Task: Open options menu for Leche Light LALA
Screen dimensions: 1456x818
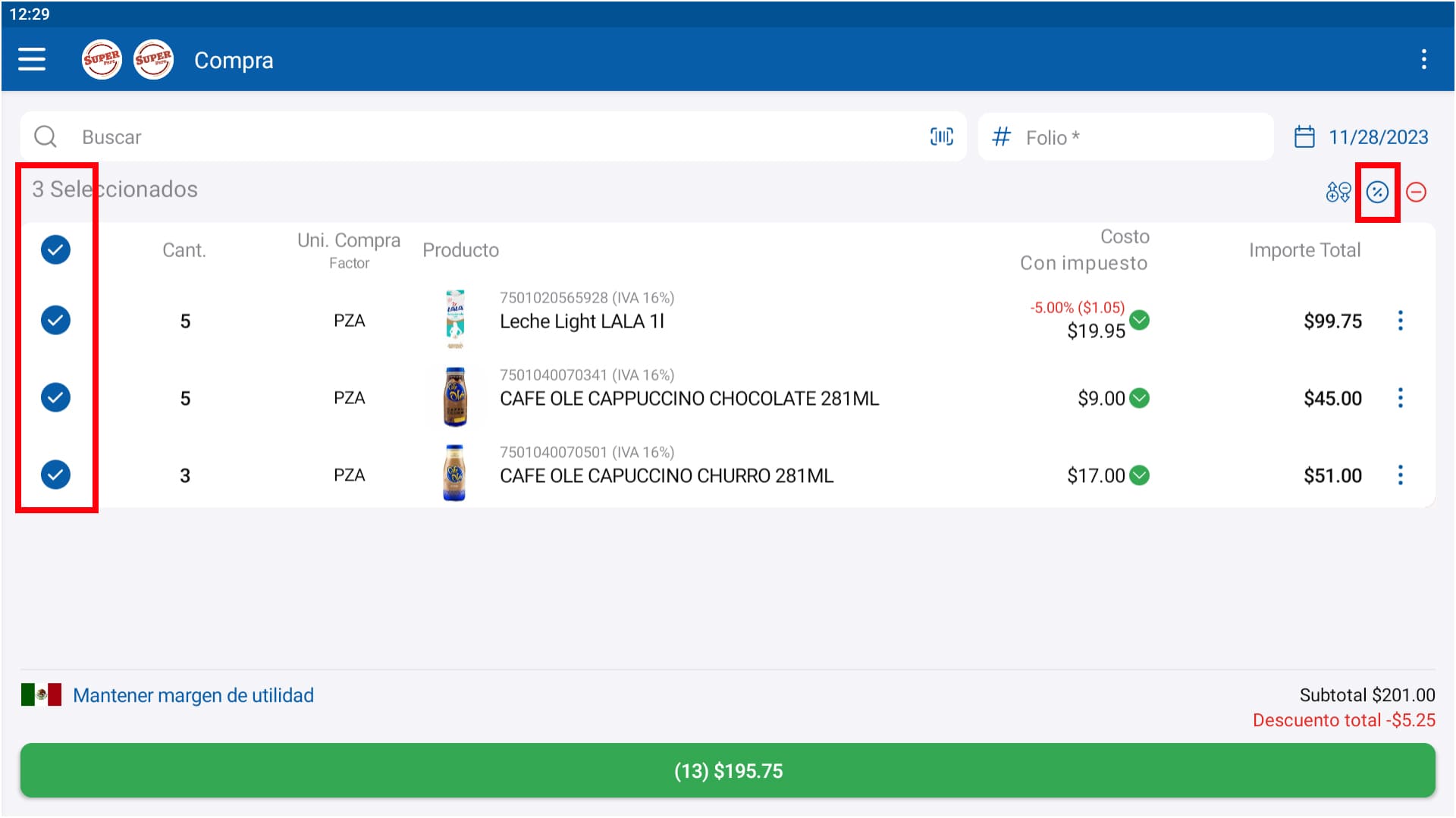Action: tap(1400, 321)
